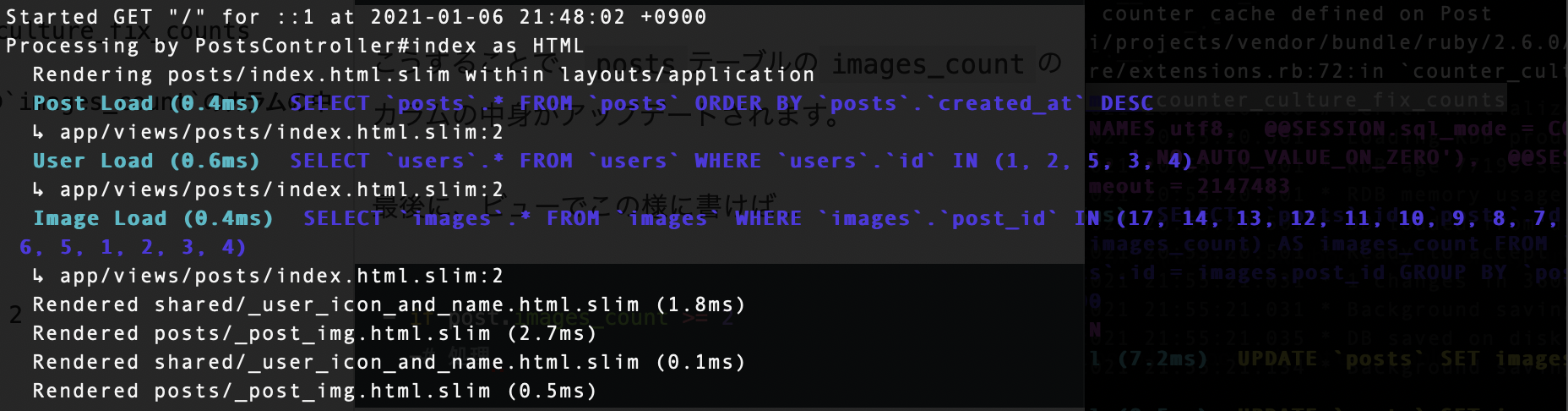
Task: Click the SELECT `images`.* FROM `images` query
Action: (x=929, y=218)
